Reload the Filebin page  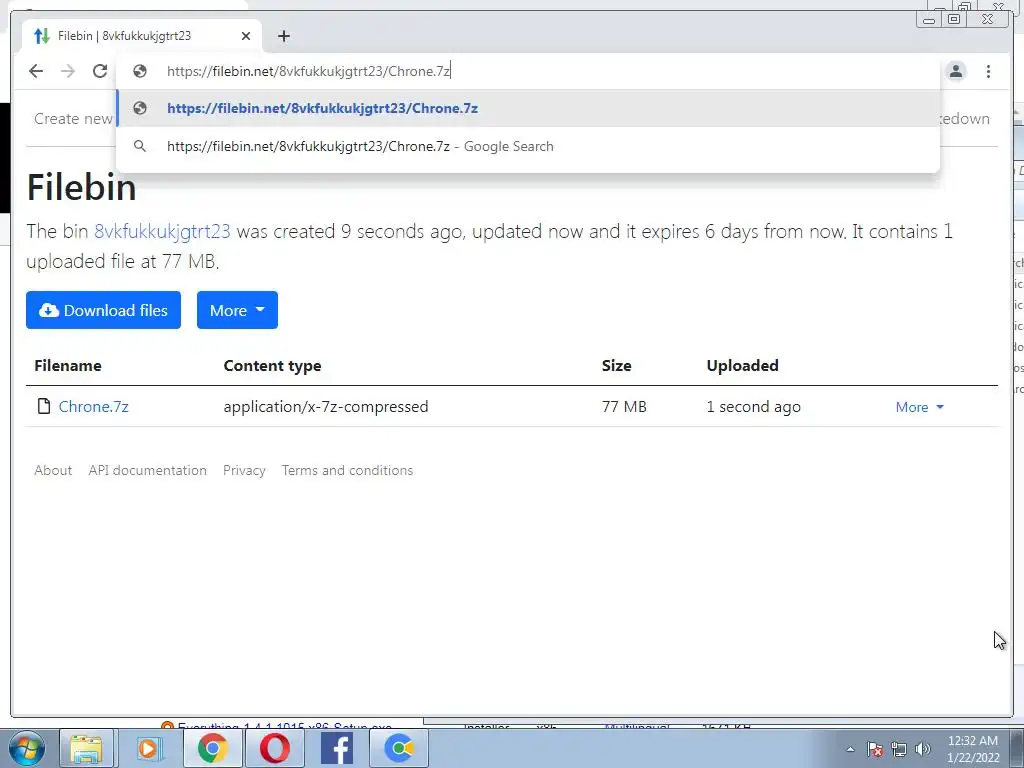coord(100,71)
